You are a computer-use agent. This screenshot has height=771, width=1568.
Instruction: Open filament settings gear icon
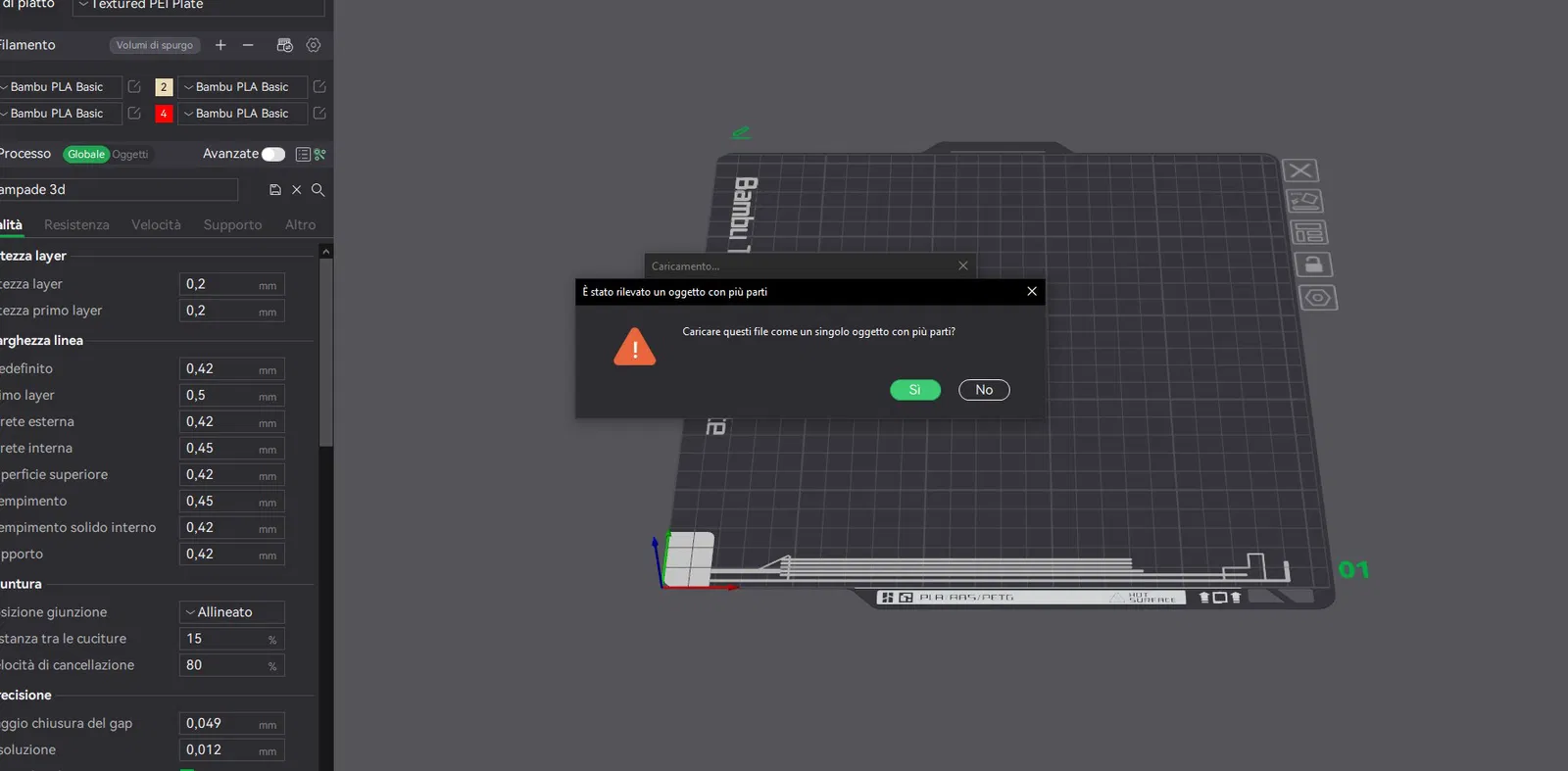314,45
